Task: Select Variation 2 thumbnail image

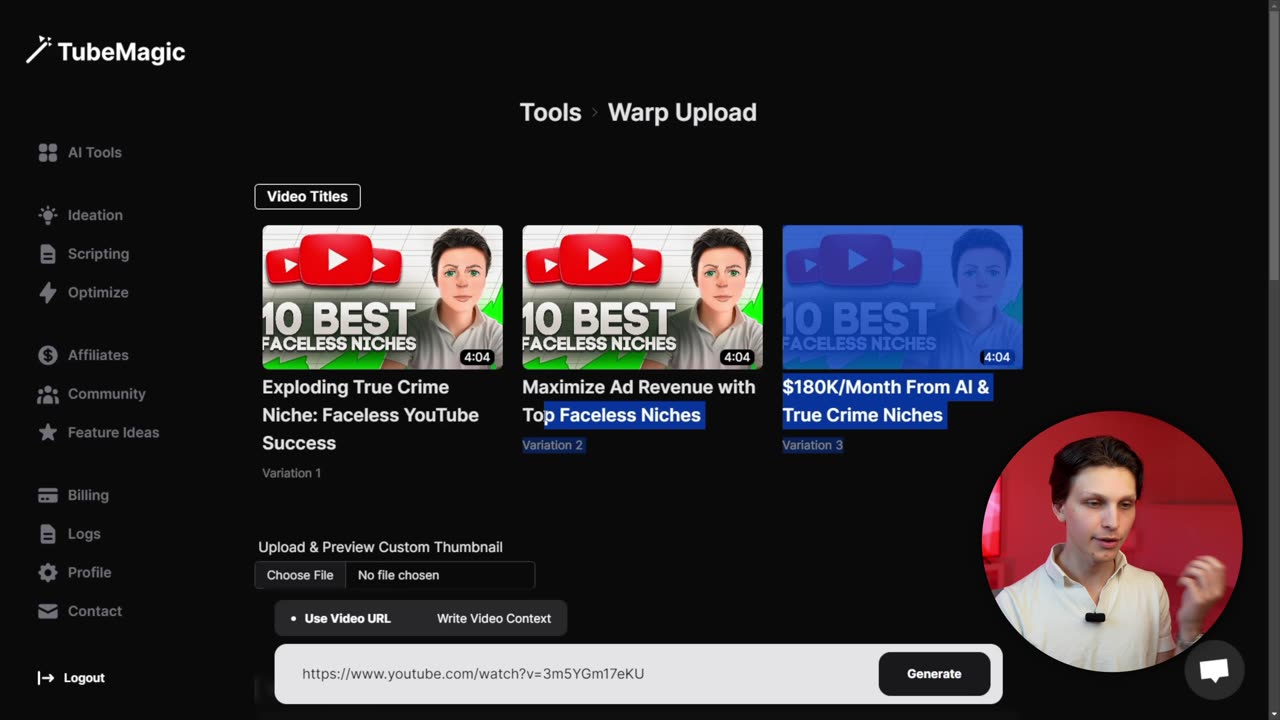Action: click(x=642, y=297)
